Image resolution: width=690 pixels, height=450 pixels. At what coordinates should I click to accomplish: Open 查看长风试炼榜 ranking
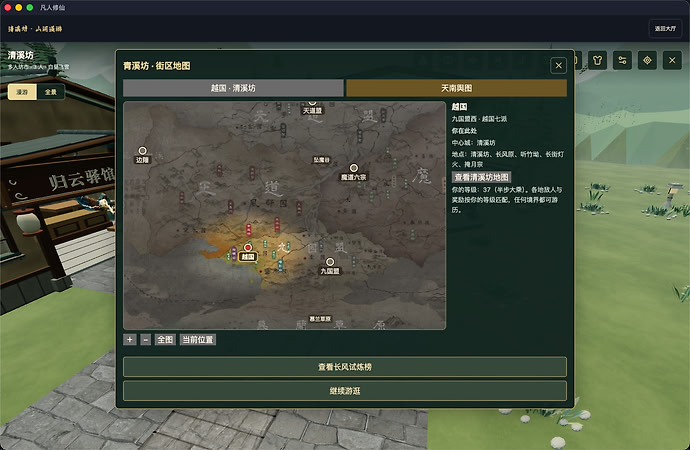point(345,367)
